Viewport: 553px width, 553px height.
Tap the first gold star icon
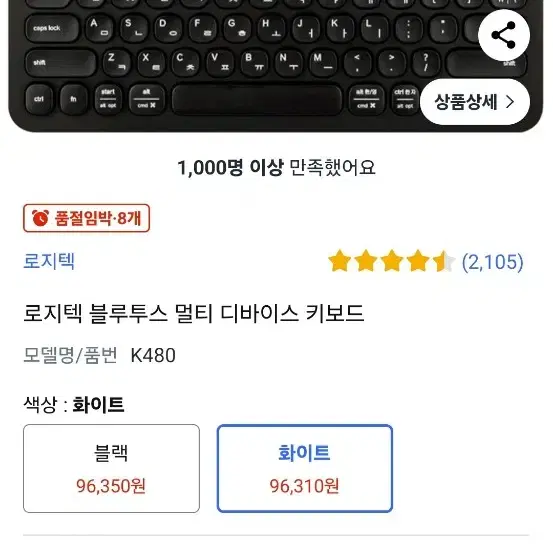[x=340, y=261]
